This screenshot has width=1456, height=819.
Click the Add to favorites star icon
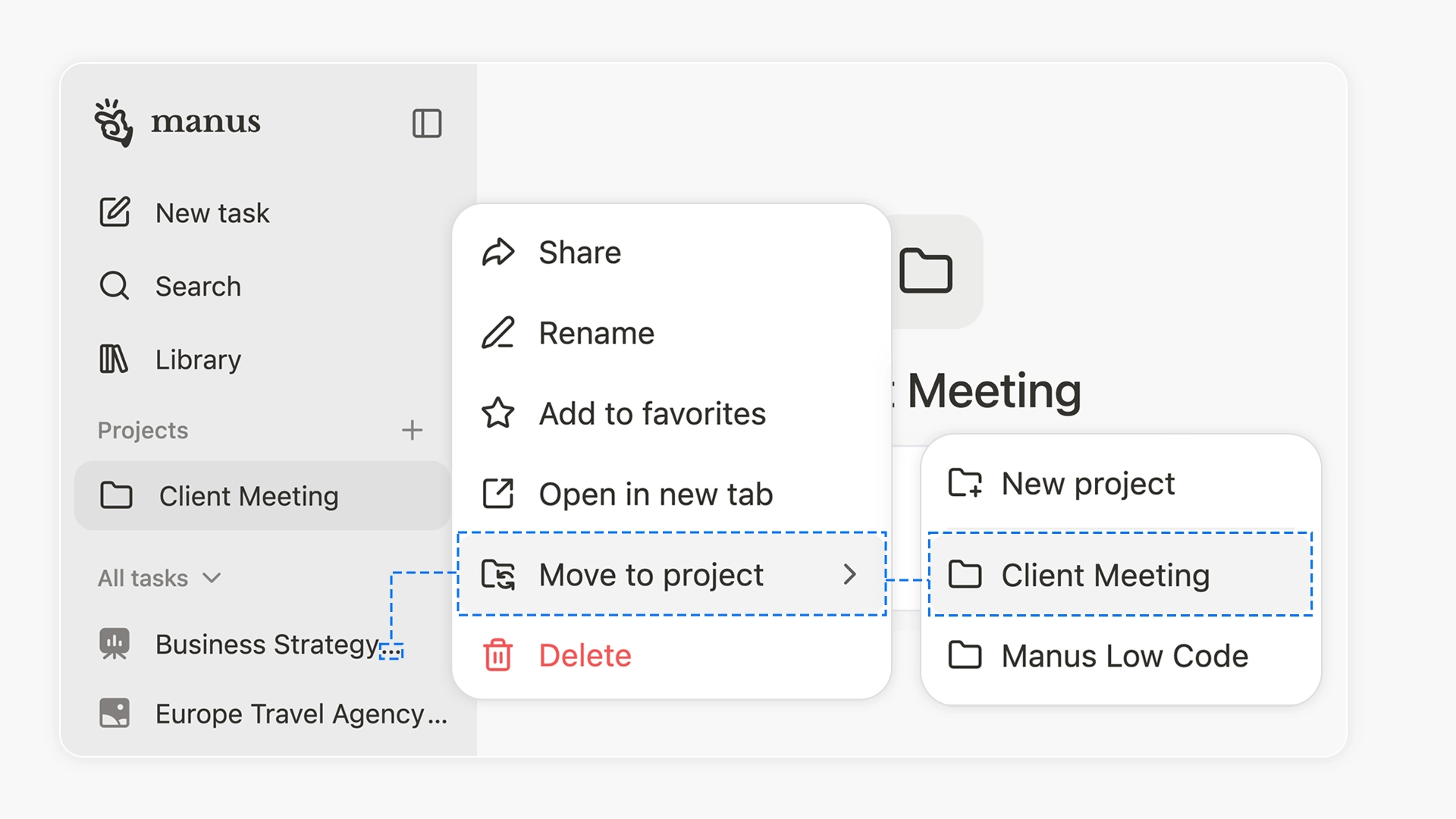point(498,413)
